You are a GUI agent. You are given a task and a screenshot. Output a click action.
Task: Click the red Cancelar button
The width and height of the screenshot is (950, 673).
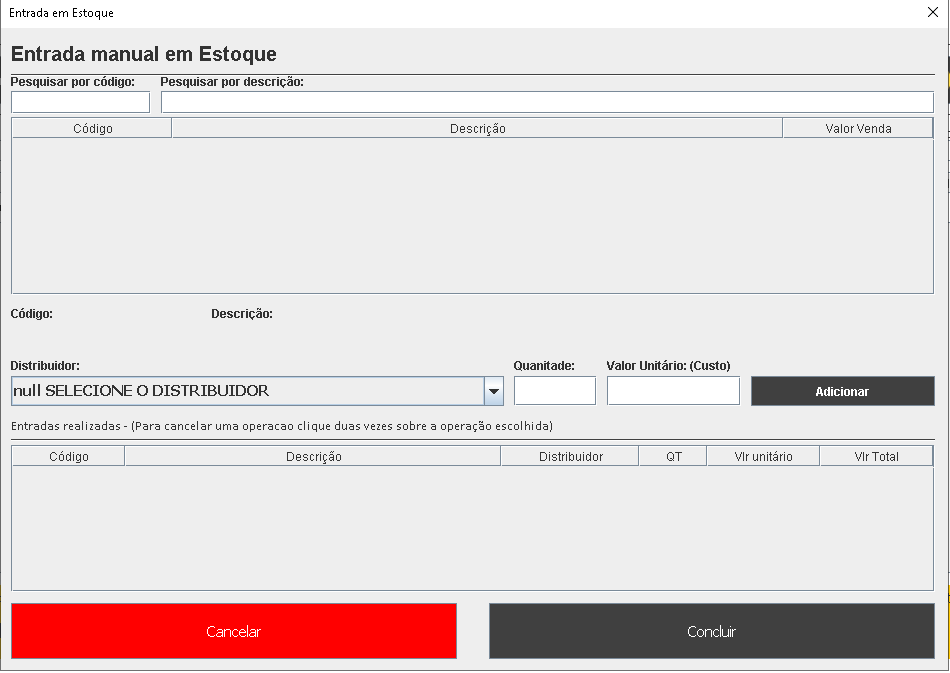coord(233,631)
